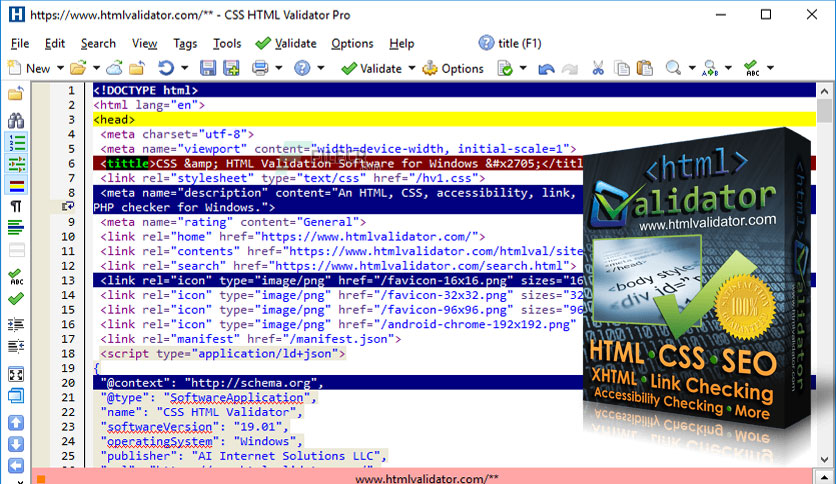
Task: Click the <!DOCTYPE html> line
Action: point(454,90)
